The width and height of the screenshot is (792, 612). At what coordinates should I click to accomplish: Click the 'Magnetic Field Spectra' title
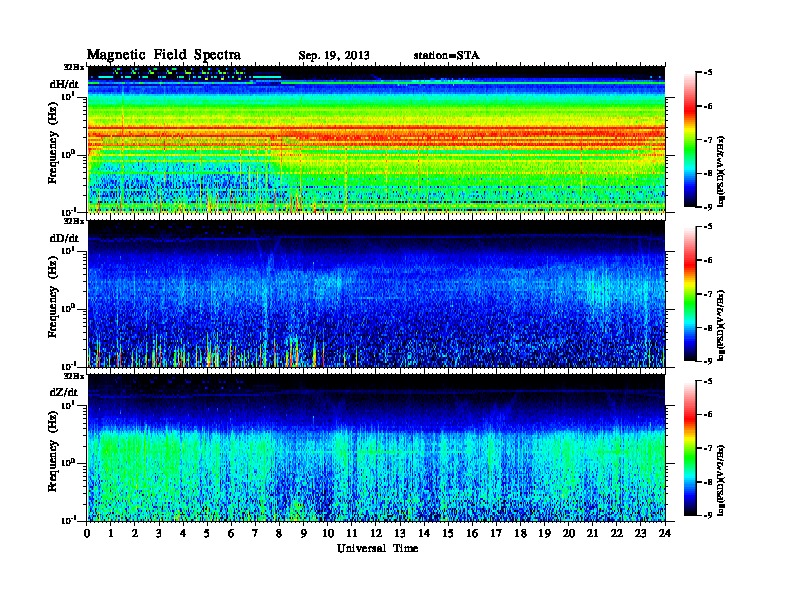[x=164, y=55]
